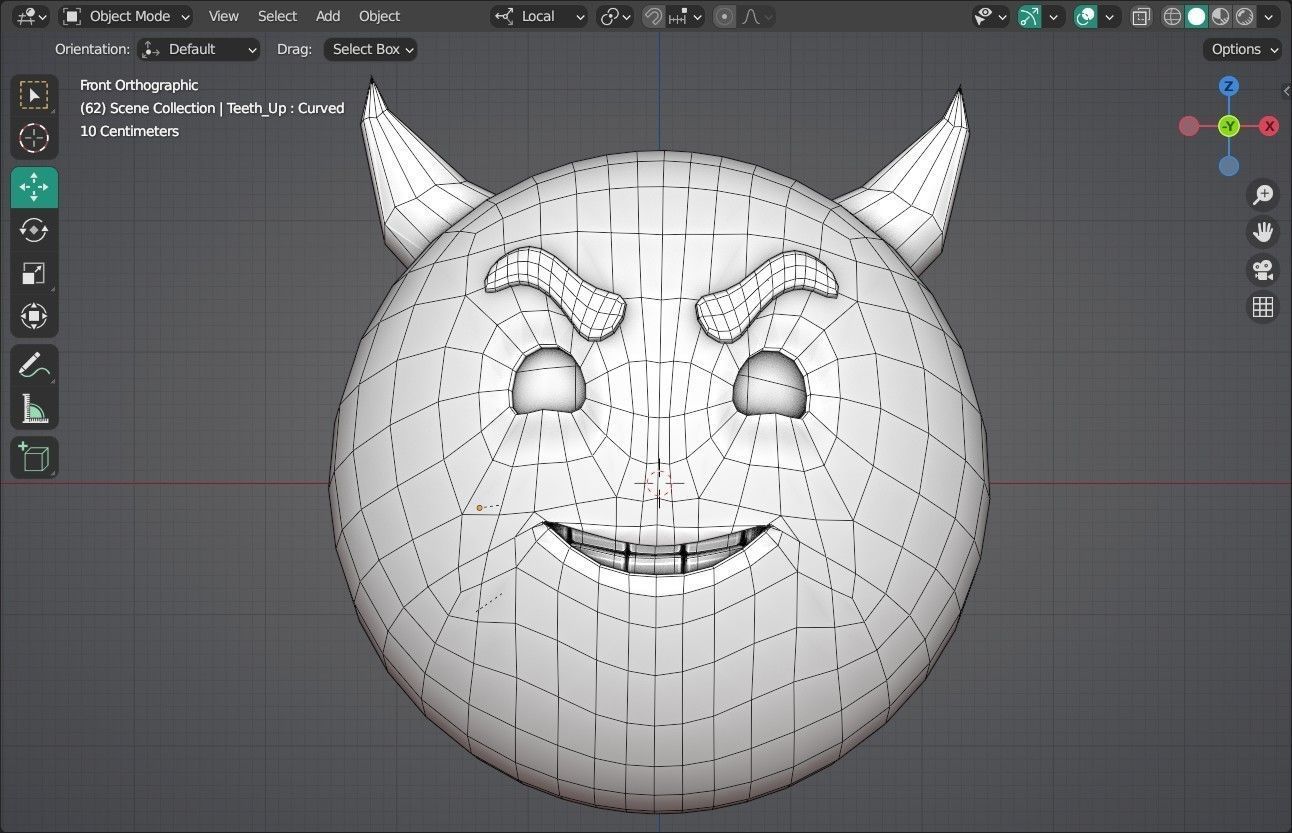
Task: Toggle proportional editing
Action: coord(725,16)
